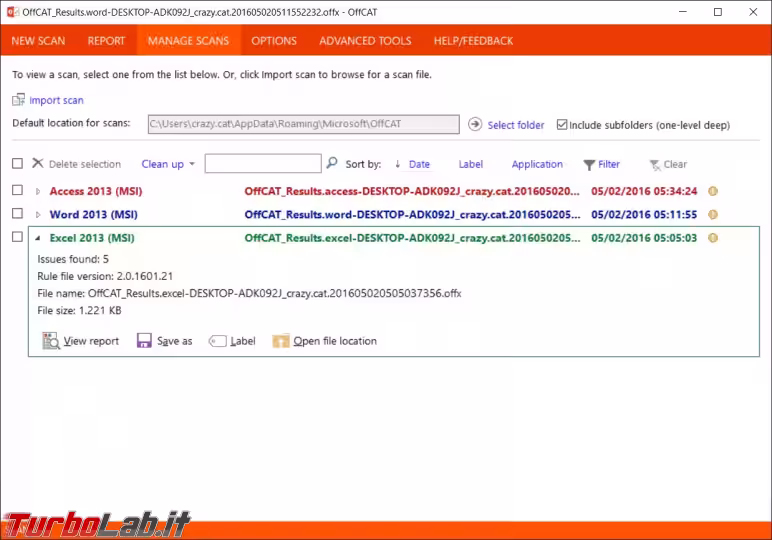Maximize the OffCAT window
This screenshot has width=772, height=540.
718,12
